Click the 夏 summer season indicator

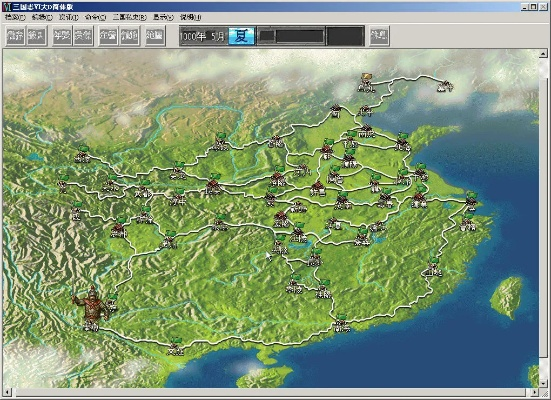(x=241, y=36)
